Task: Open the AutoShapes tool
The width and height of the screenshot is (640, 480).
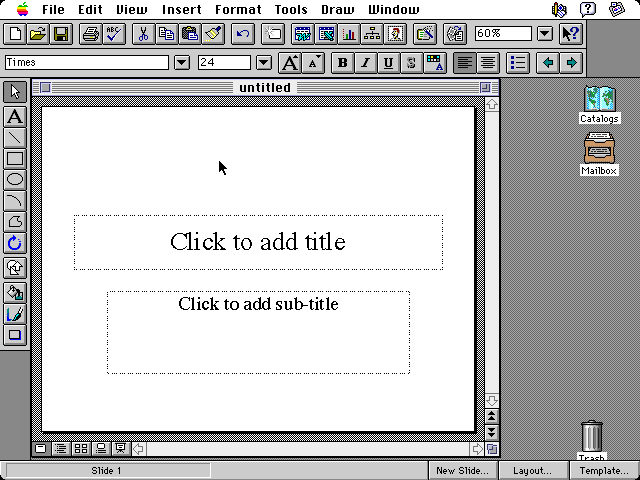Action: click(15, 268)
